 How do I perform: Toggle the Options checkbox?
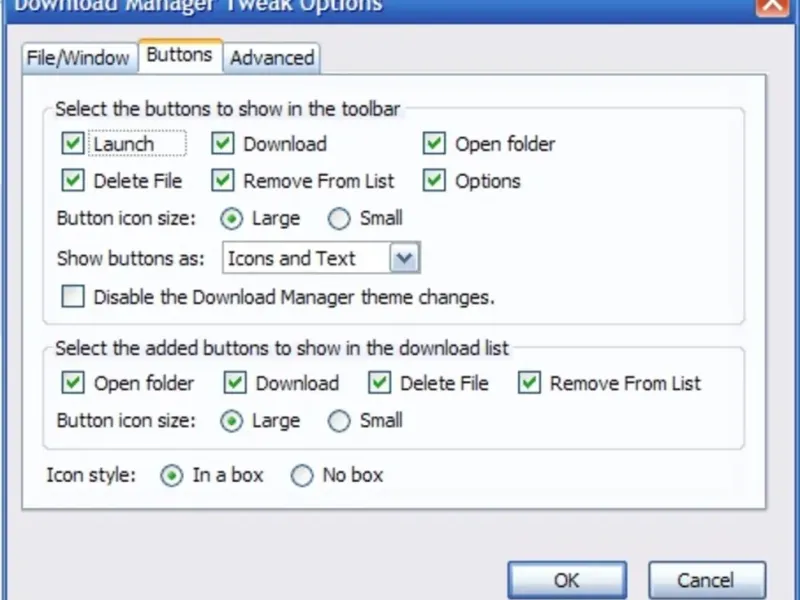[434, 181]
